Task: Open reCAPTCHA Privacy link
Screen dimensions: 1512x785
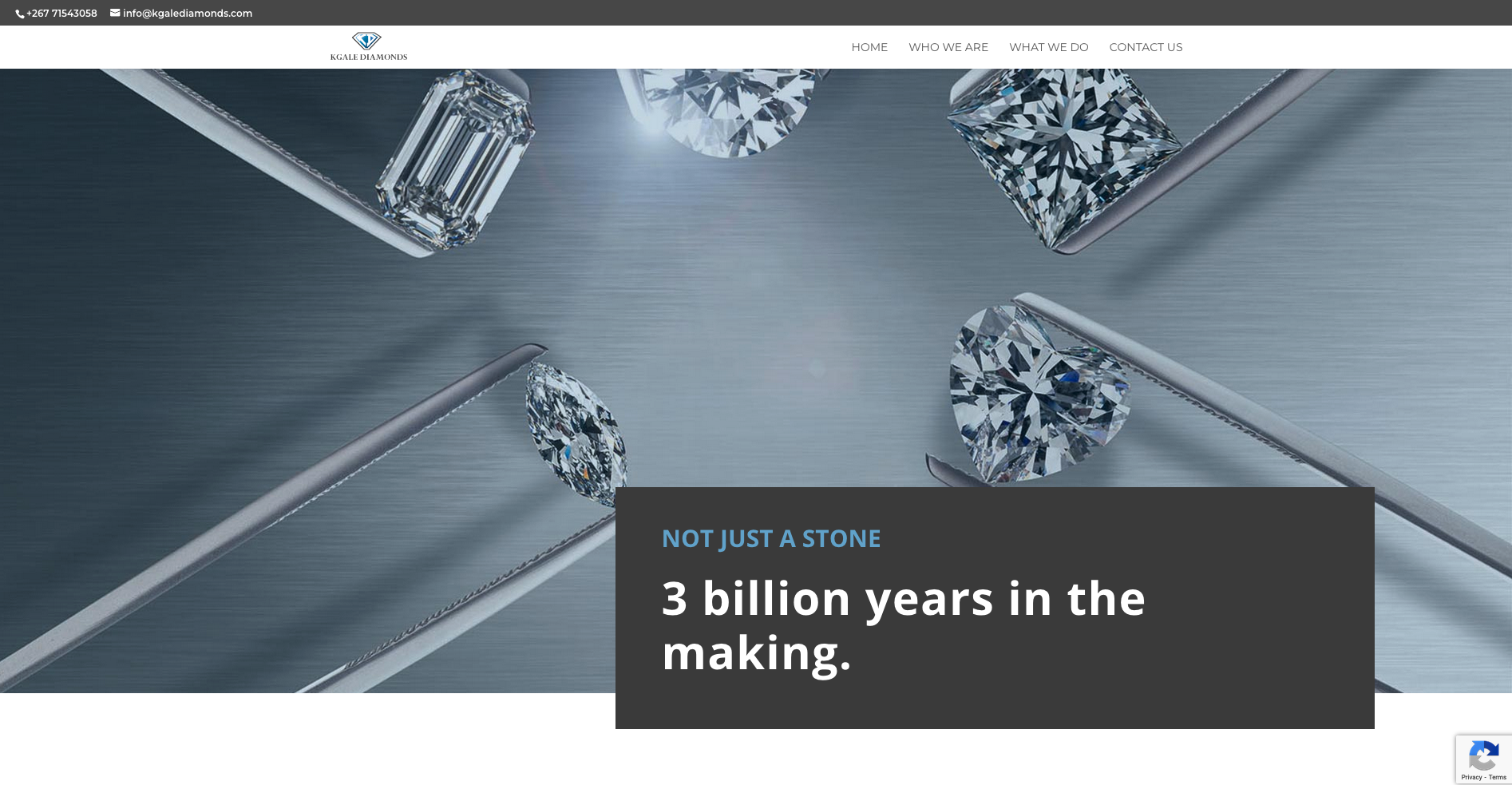Action: tap(1471, 777)
